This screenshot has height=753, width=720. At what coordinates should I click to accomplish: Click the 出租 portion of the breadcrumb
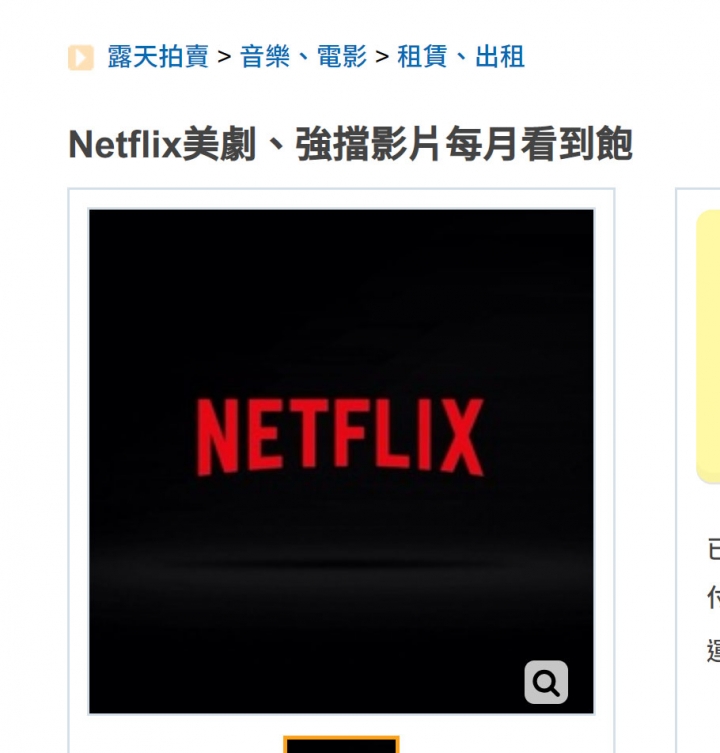pos(500,57)
